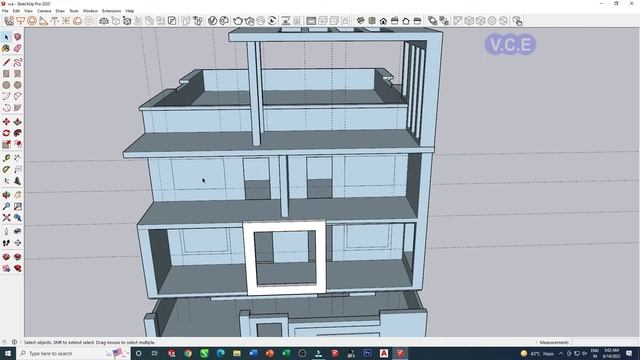This screenshot has height=360, width=640.
Task: Switch to Left view
Action: pyautogui.click(x=417, y=21)
